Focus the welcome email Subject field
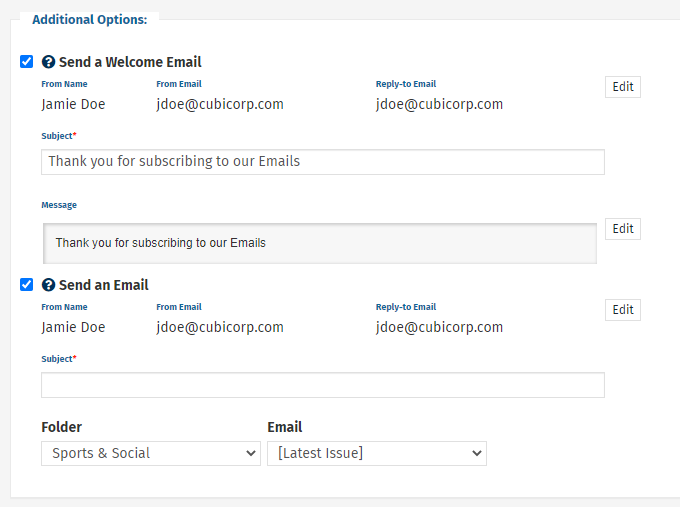This screenshot has height=507, width=680. [x=323, y=162]
